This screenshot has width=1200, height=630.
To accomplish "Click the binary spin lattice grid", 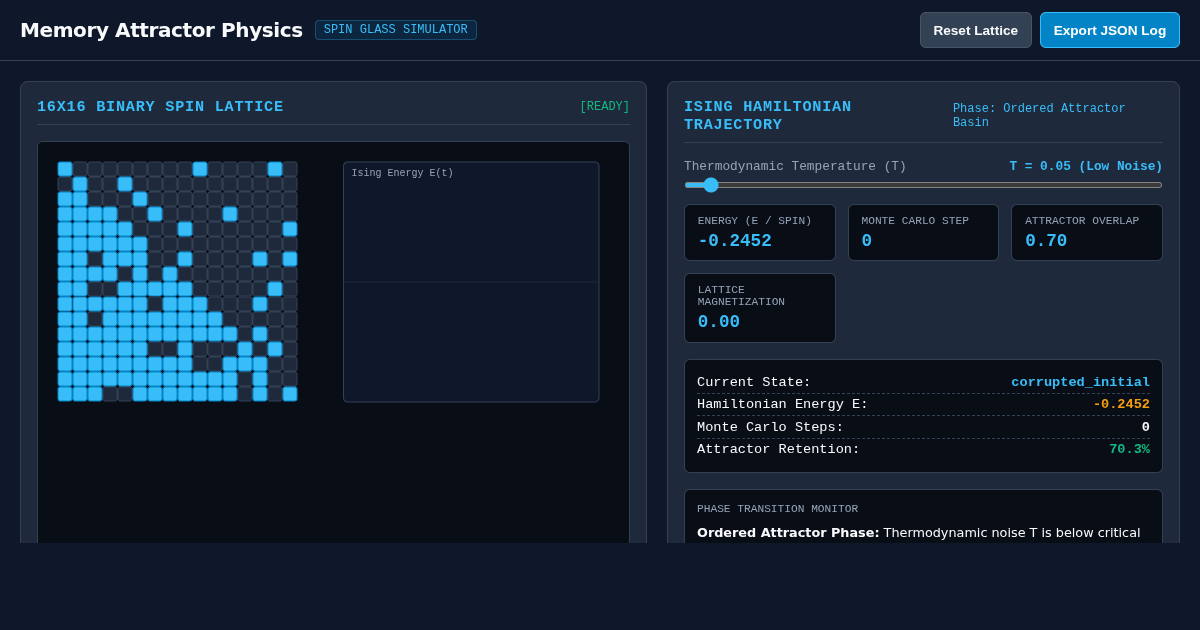I will [177, 281].
